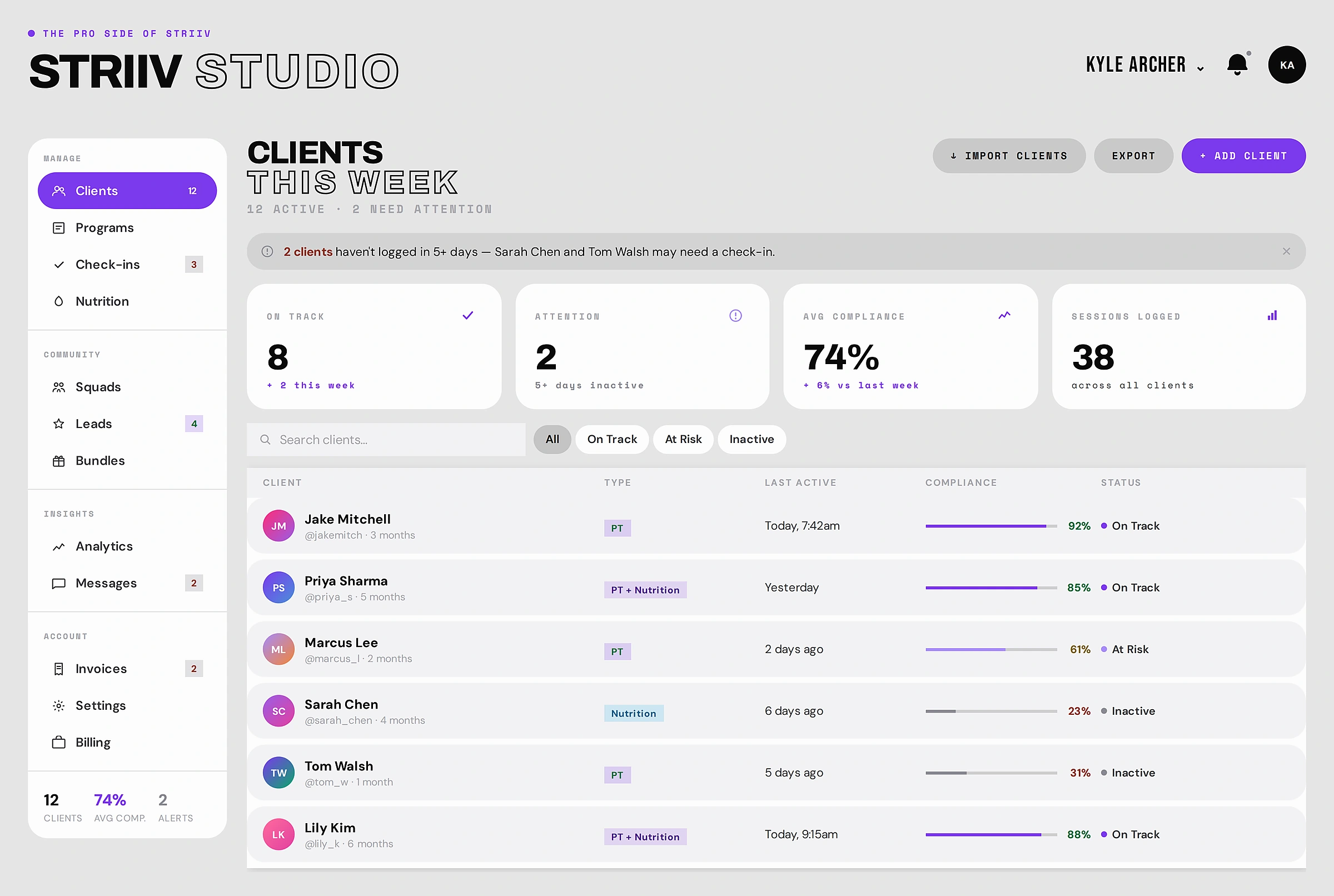Image resolution: width=1334 pixels, height=896 pixels.
Task: Click 'Today, 9:15am' last active cell
Action: pos(801,834)
